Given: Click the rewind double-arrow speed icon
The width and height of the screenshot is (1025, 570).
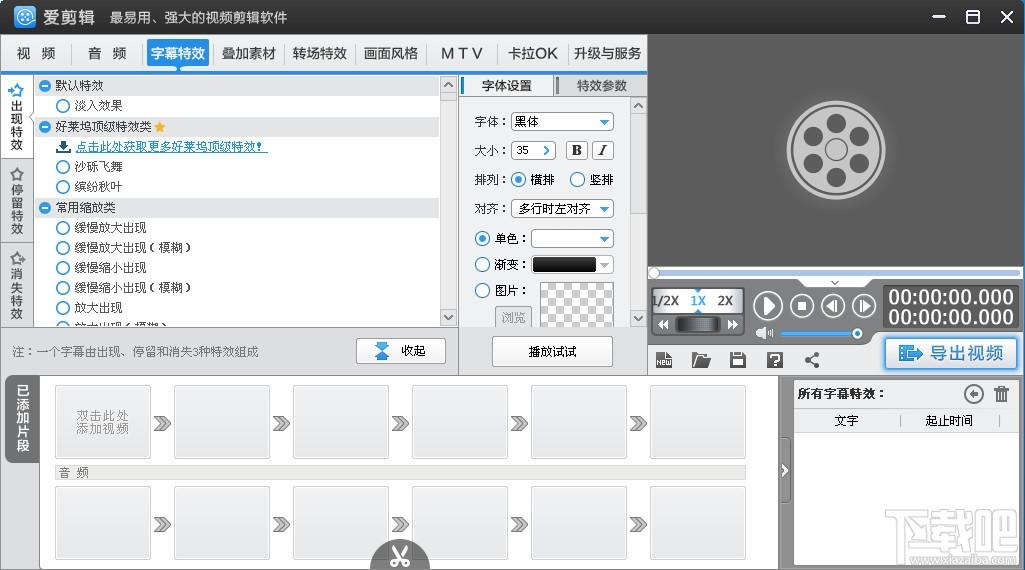Looking at the screenshot, I should coord(664,324).
